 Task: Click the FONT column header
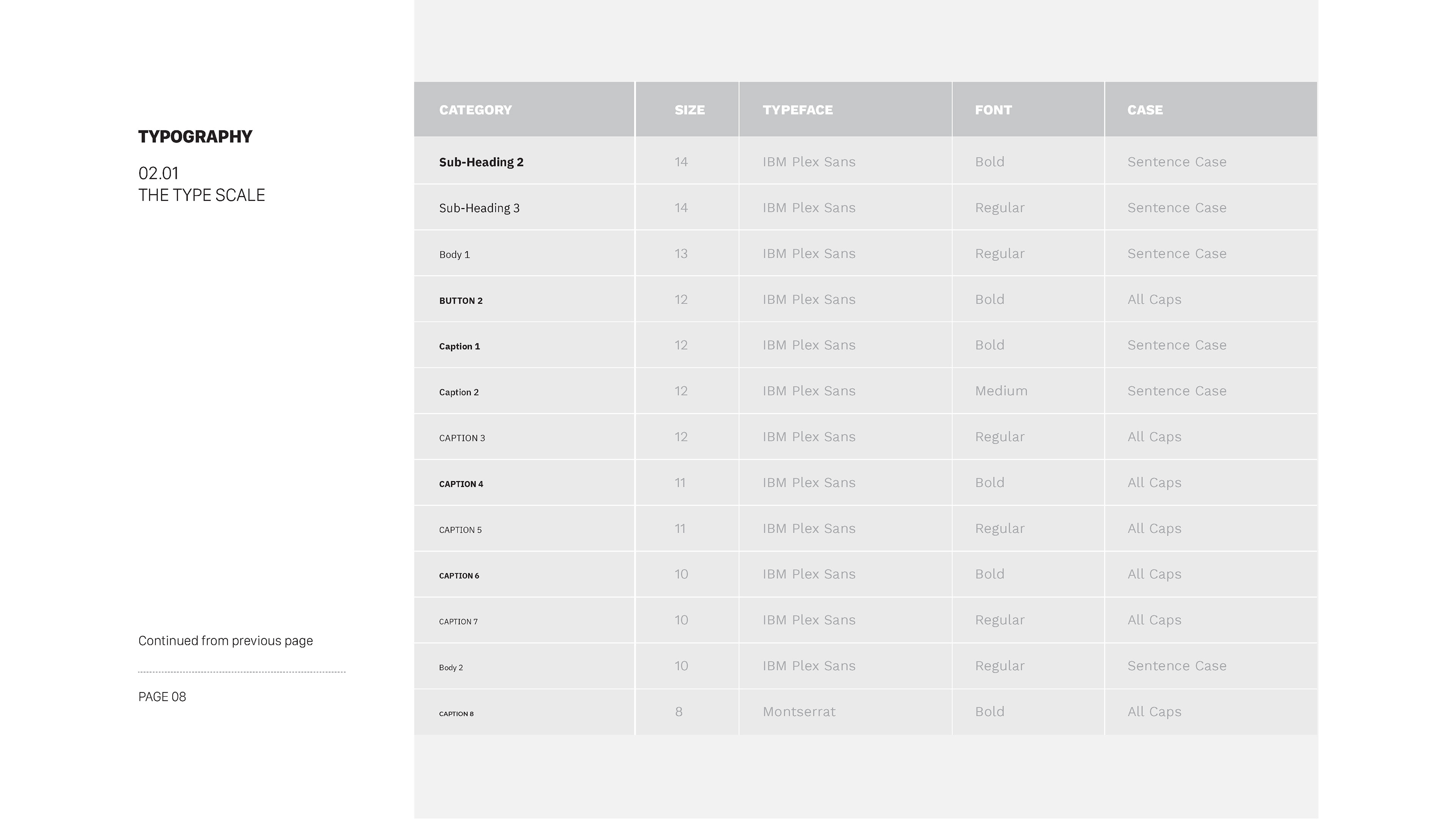point(993,110)
